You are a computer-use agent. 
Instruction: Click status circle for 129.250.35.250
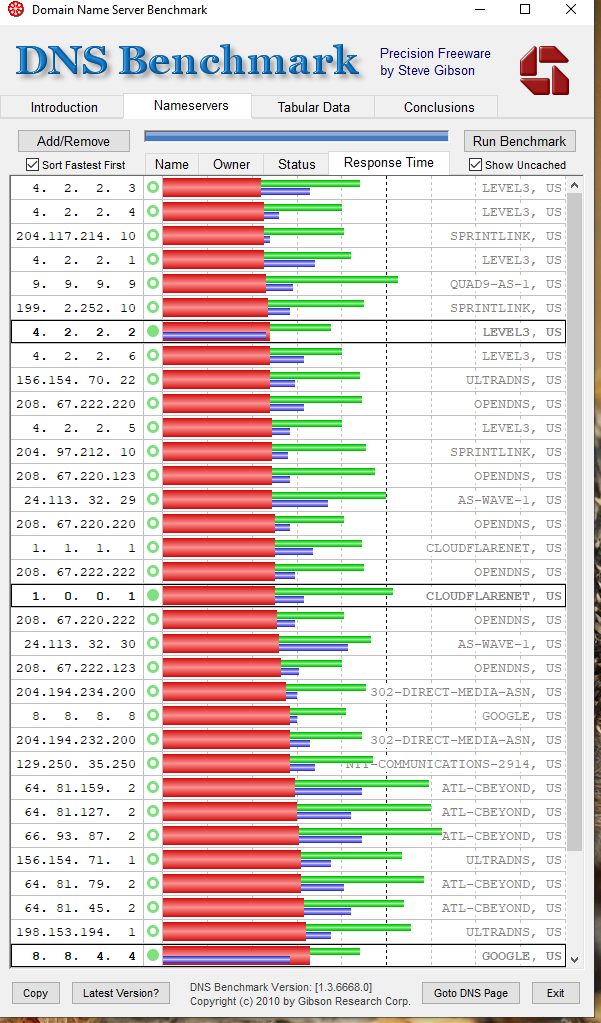click(x=153, y=763)
